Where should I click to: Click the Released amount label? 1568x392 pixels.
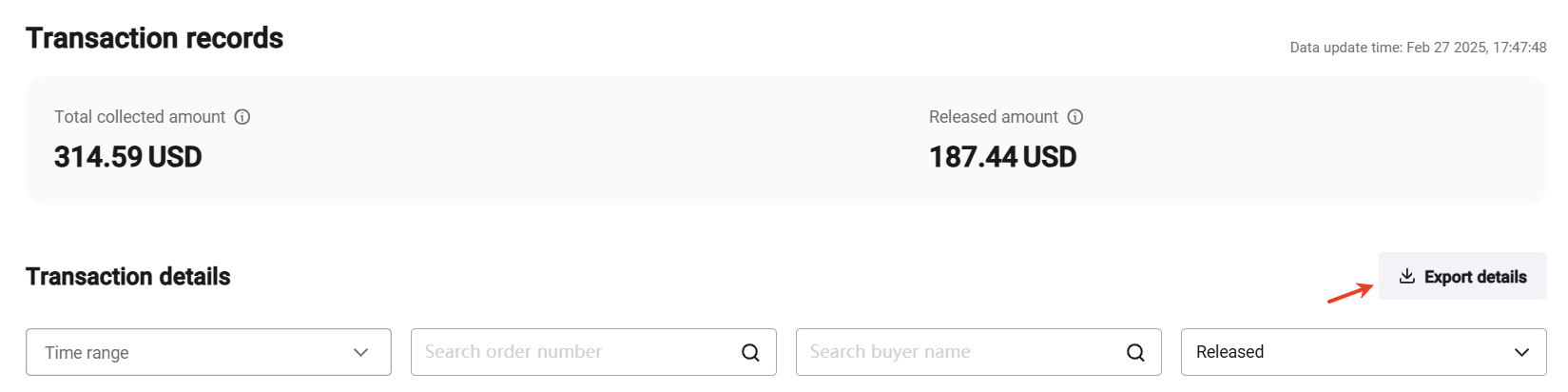click(993, 117)
